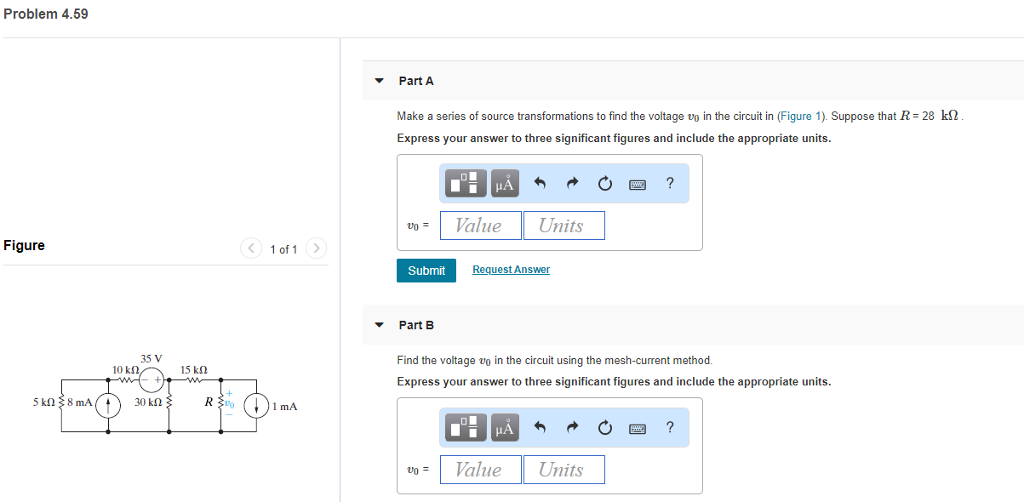Go to next figure arrow
The width and height of the screenshot is (1024, 502).
316,248
